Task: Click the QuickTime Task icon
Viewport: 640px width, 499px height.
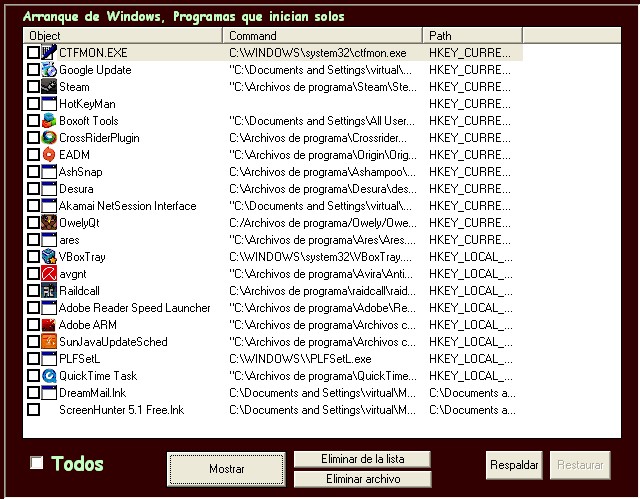Action: [49, 376]
